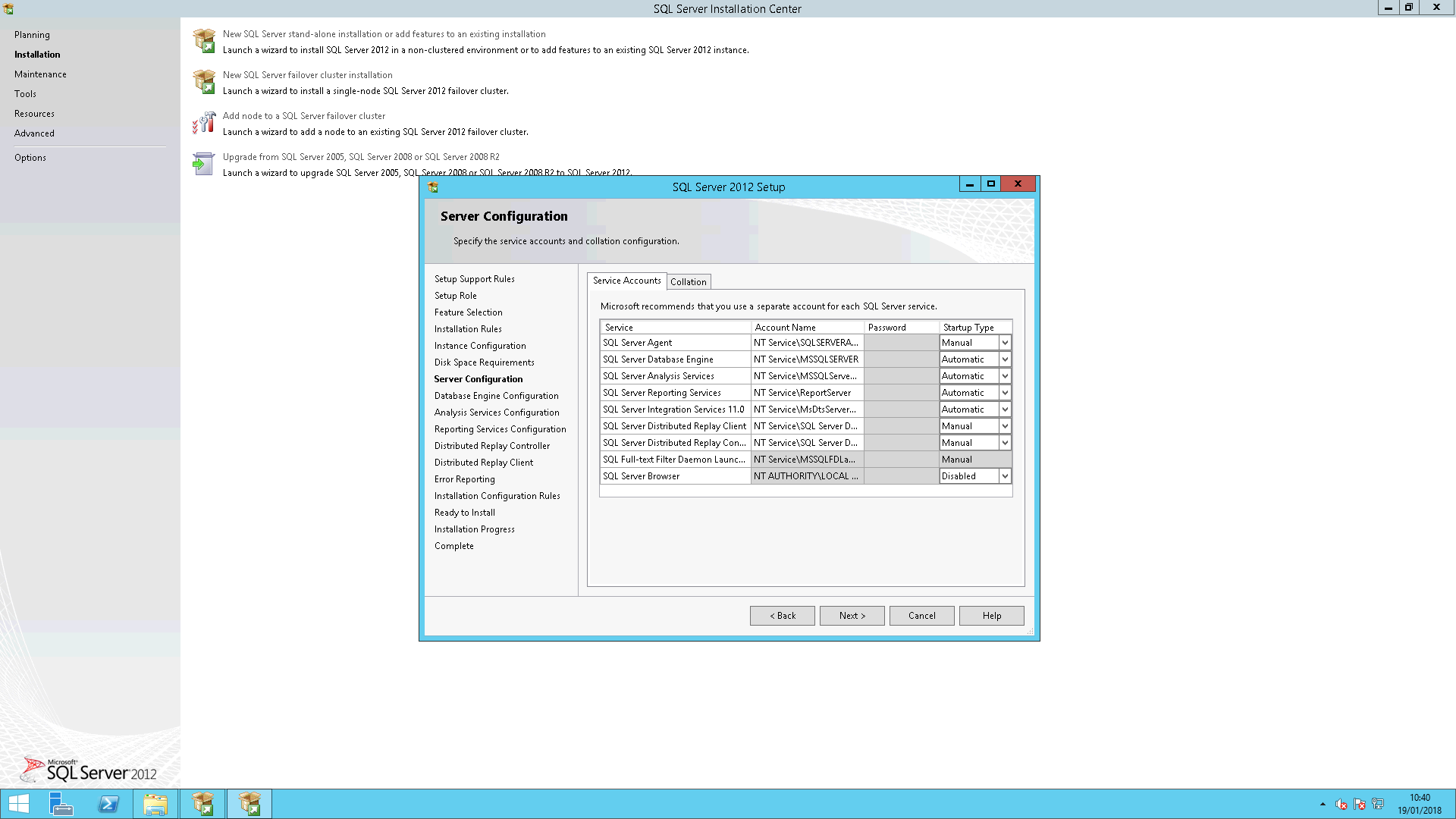Select Error Reporting step

[x=465, y=479]
